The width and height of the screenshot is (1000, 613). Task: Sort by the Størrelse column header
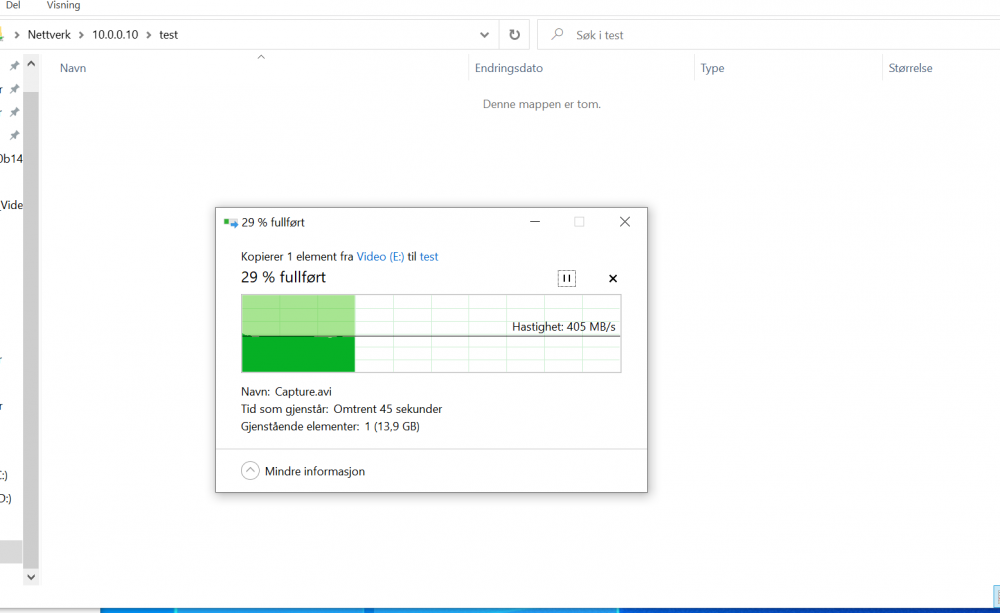click(910, 68)
